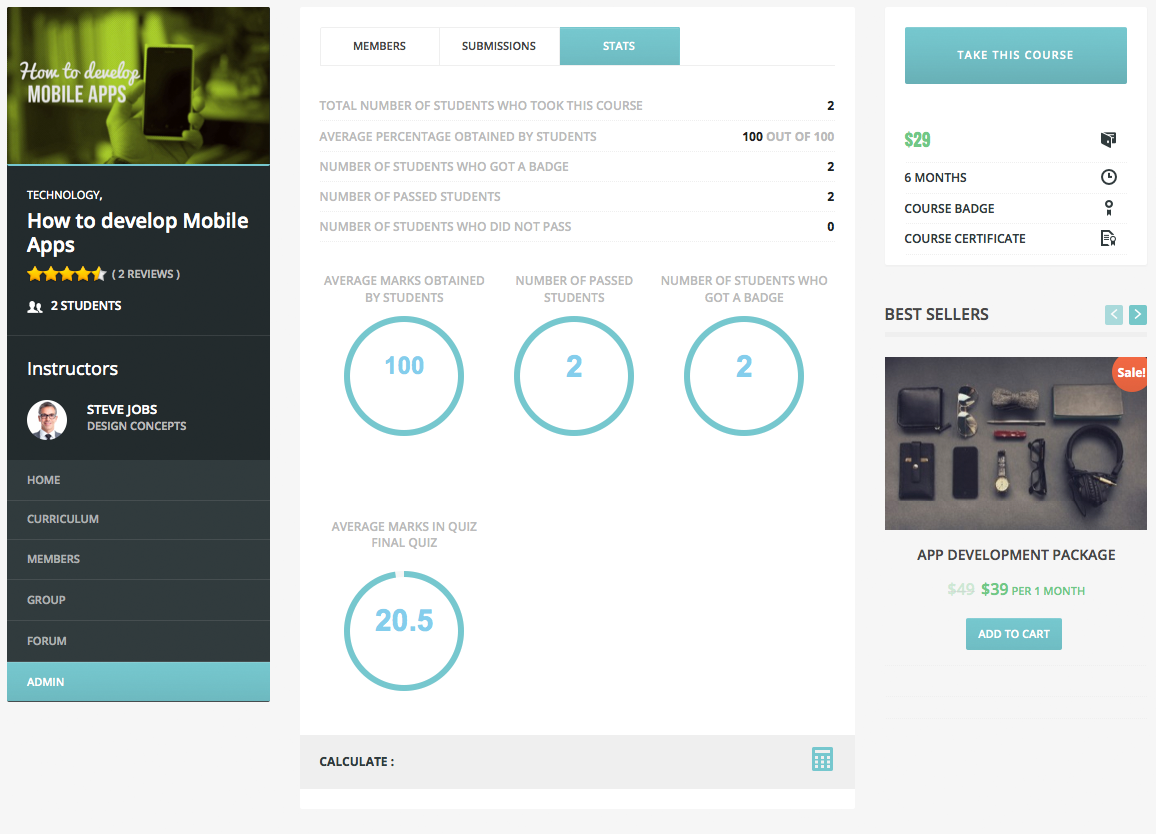Select the Stats tab
Viewport: 1156px width, 834px height.
(619, 46)
